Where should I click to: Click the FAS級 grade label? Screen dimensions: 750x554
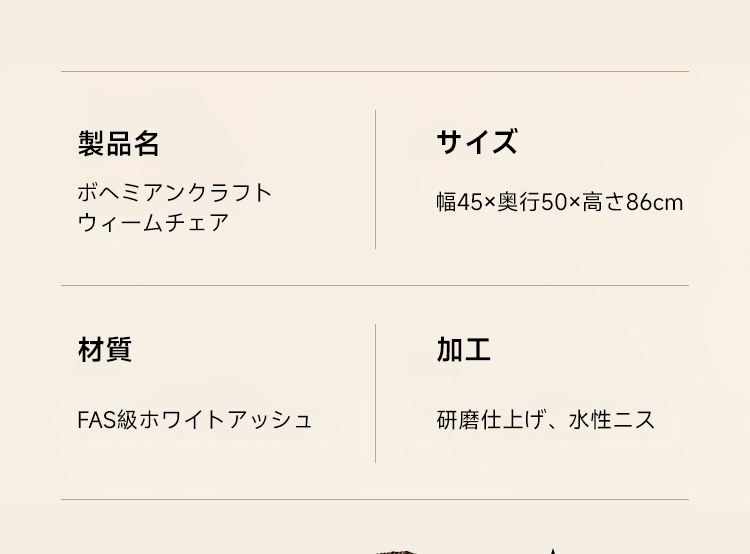(x=107, y=420)
